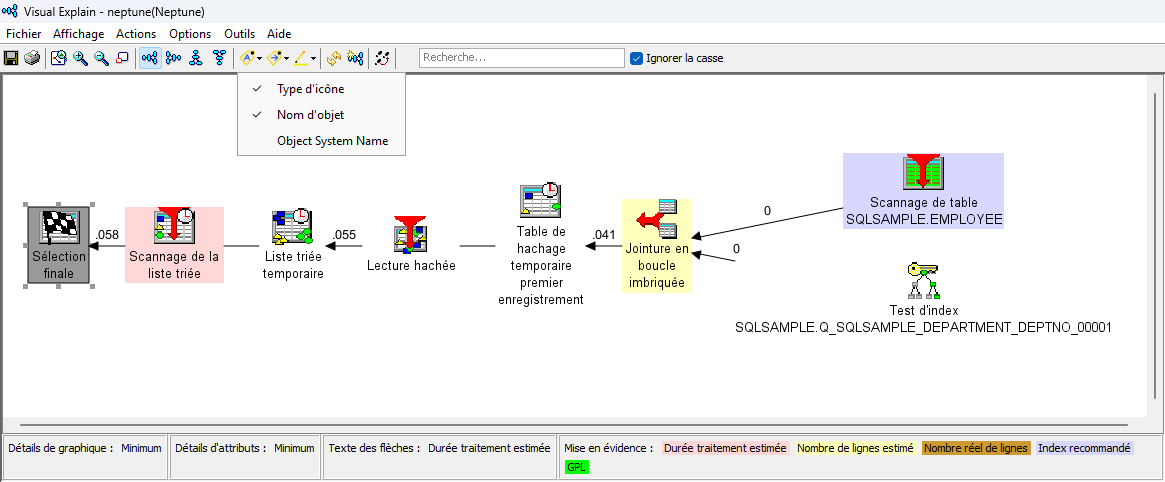Click the arrow label tag icon
This screenshot has height=482, width=1165.
(273, 58)
